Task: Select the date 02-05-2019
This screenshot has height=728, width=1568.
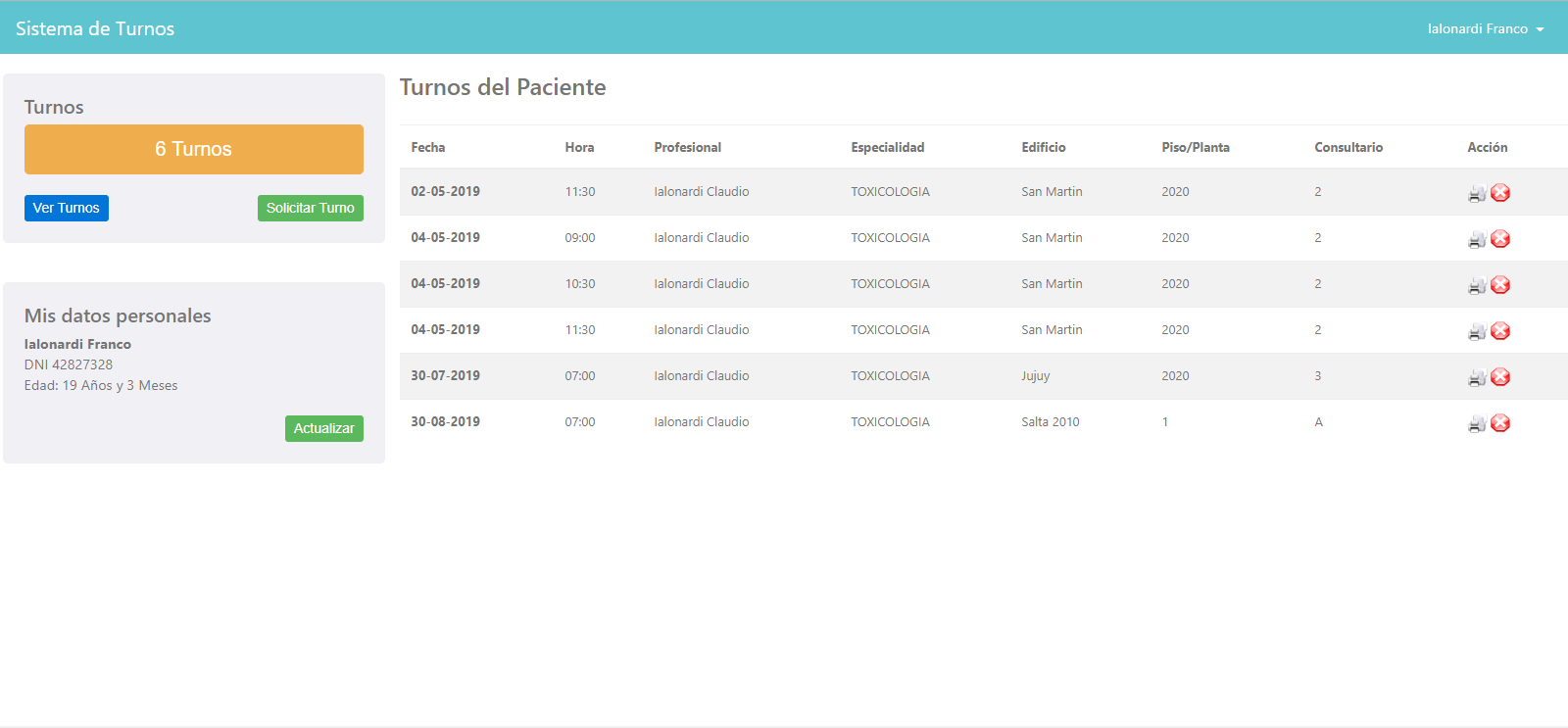Action: (446, 191)
